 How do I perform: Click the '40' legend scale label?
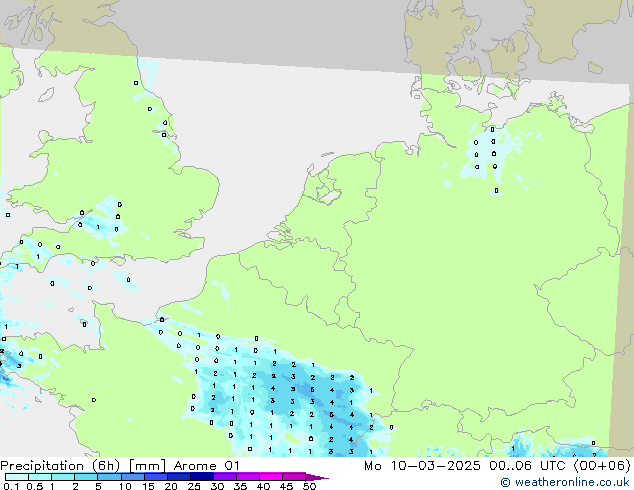click(x=263, y=486)
